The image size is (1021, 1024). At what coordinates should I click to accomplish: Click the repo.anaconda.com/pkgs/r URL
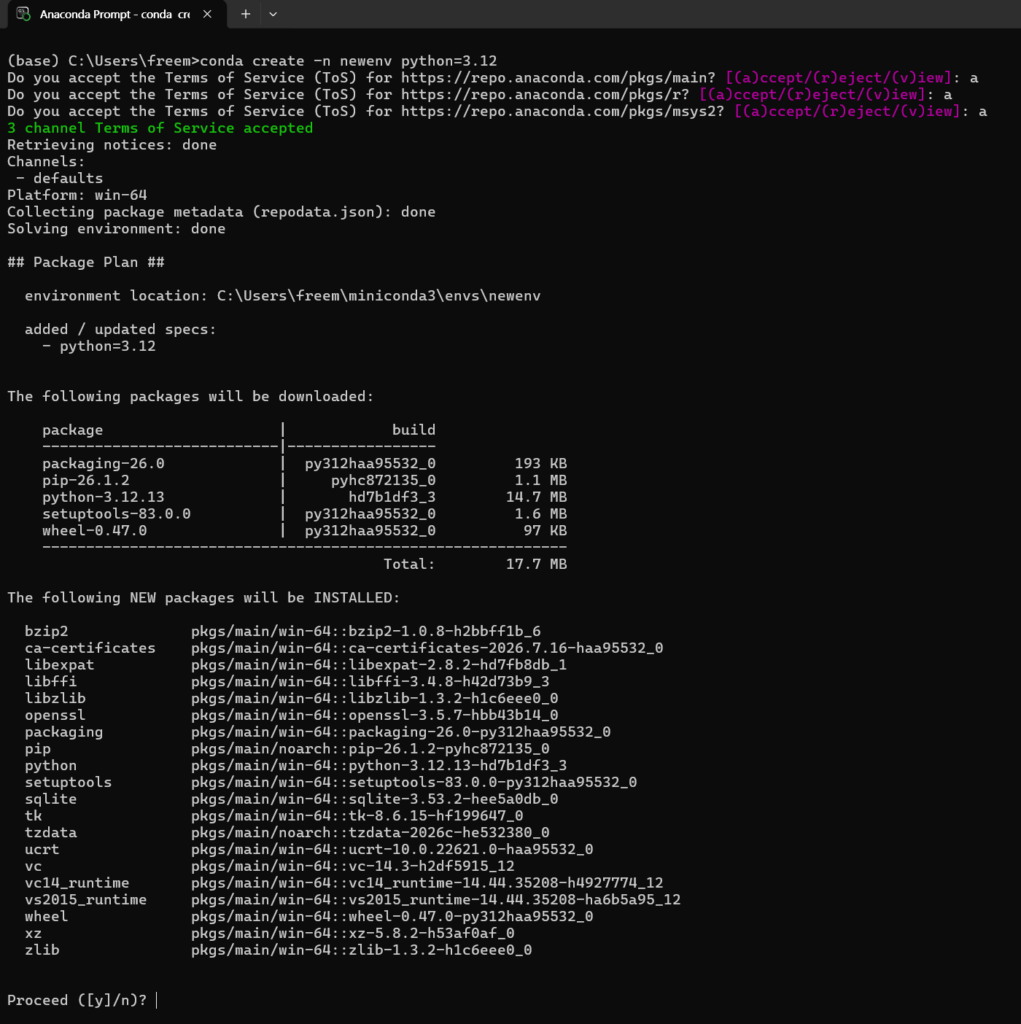(x=545, y=95)
